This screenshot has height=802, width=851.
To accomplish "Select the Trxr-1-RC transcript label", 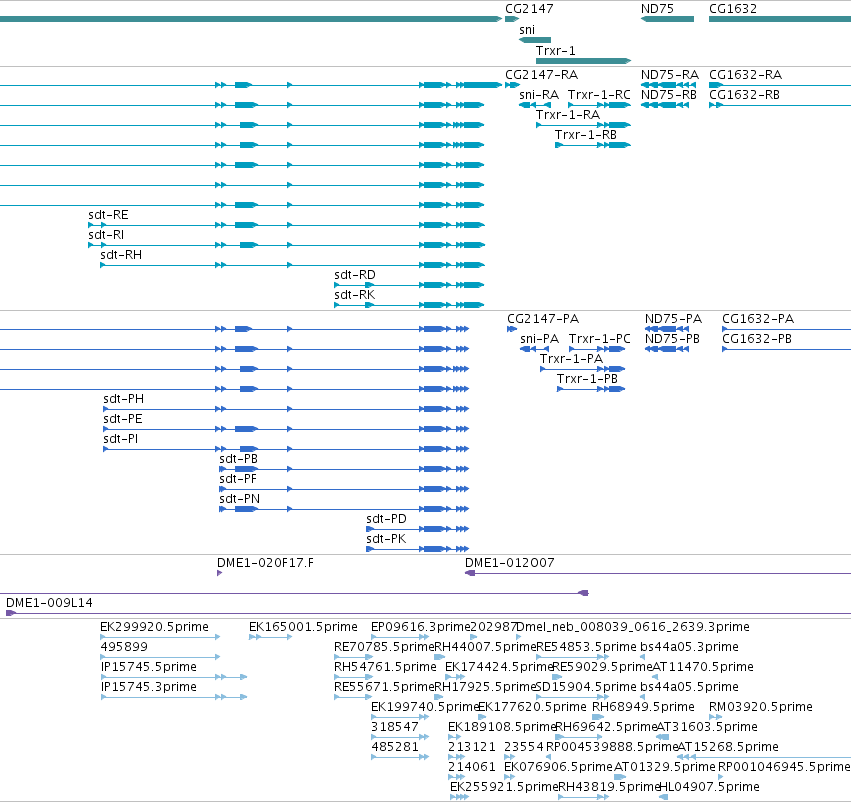I will pos(599,95).
